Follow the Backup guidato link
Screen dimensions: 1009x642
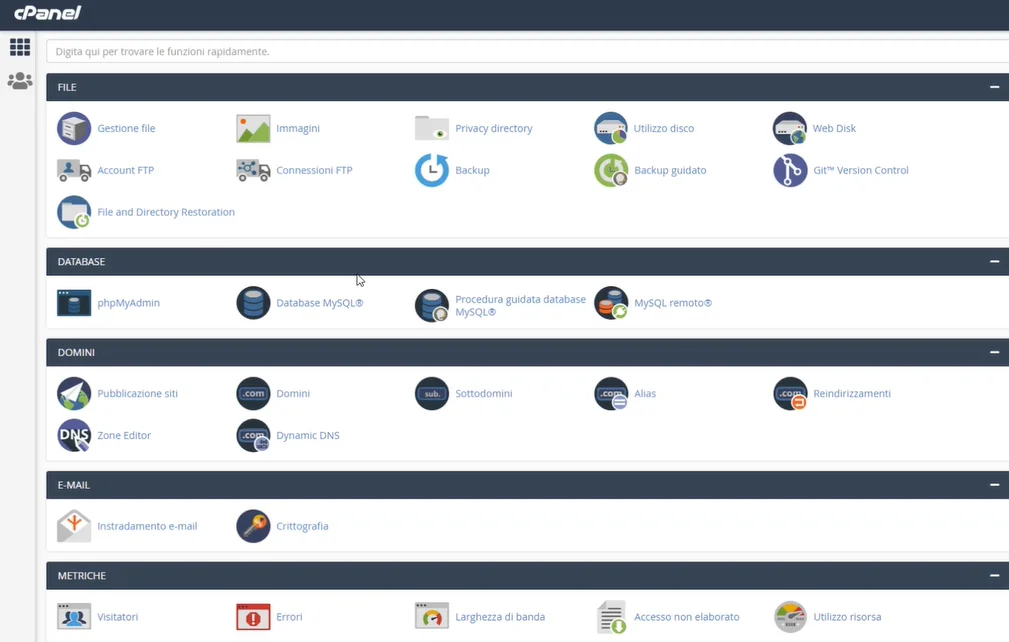coord(670,170)
